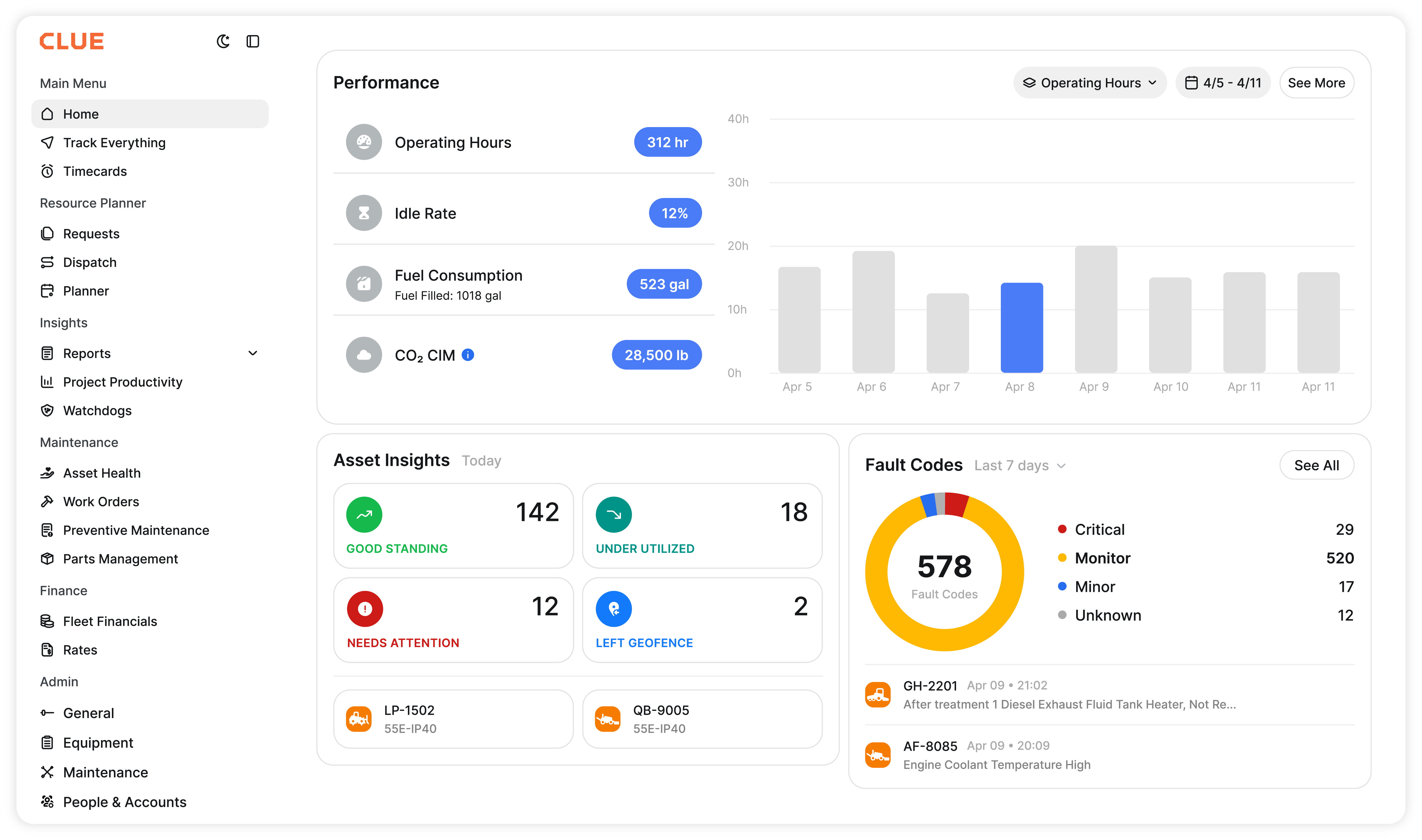The height and width of the screenshot is (840, 1422).
Task: Open asset LP-1502 card
Action: tap(453, 719)
